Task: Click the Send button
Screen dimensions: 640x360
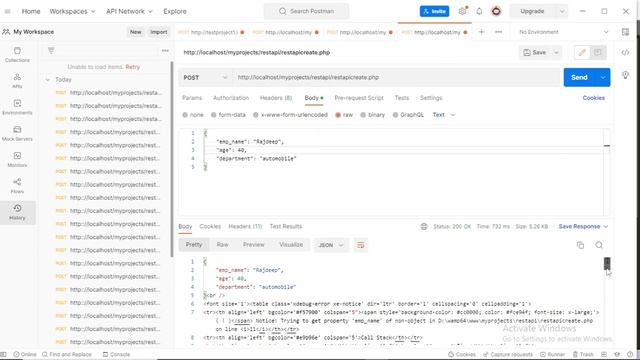Action: (x=580, y=78)
